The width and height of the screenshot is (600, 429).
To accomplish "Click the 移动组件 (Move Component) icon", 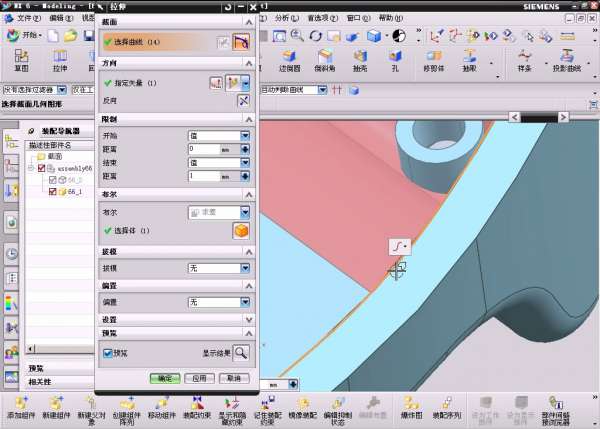I will (161, 400).
